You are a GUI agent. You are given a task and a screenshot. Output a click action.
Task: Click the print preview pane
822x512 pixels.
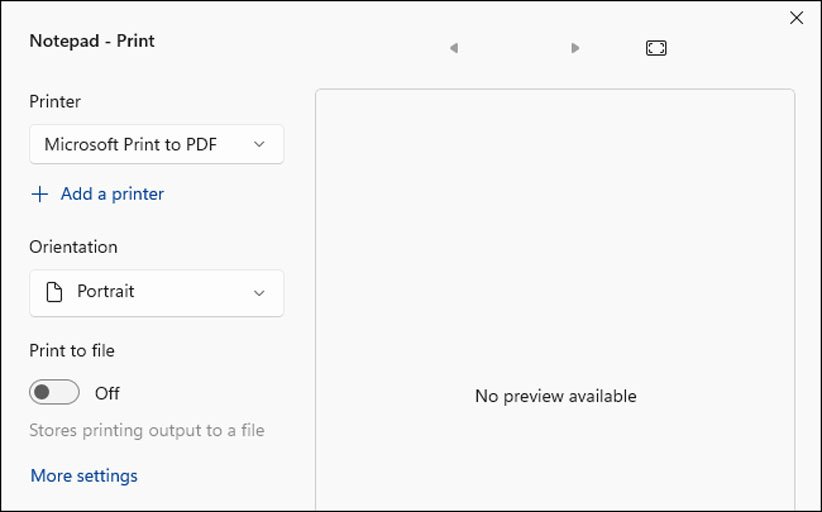[x=555, y=250]
